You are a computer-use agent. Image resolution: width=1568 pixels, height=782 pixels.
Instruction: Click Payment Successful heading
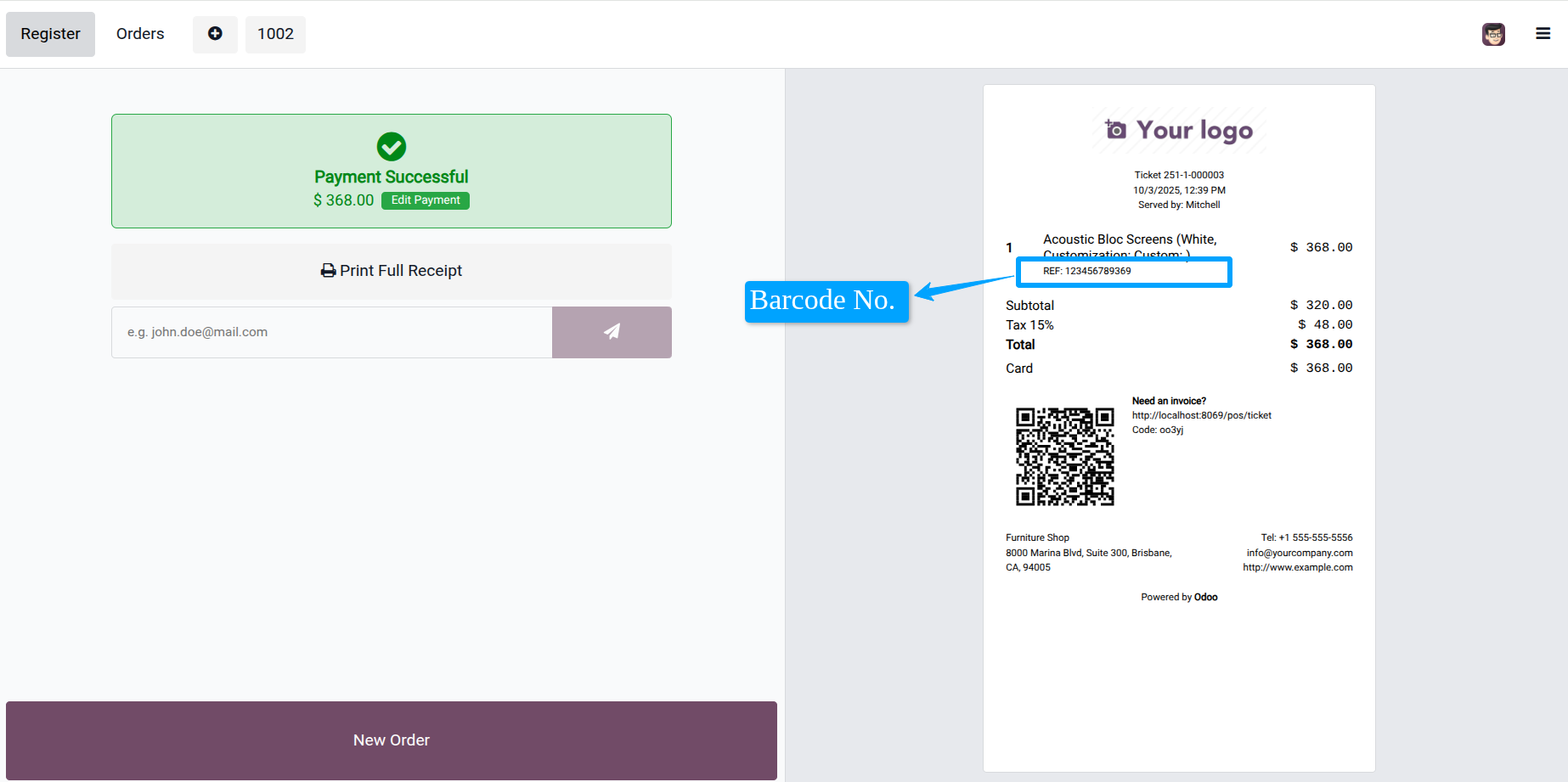coord(392,177)
